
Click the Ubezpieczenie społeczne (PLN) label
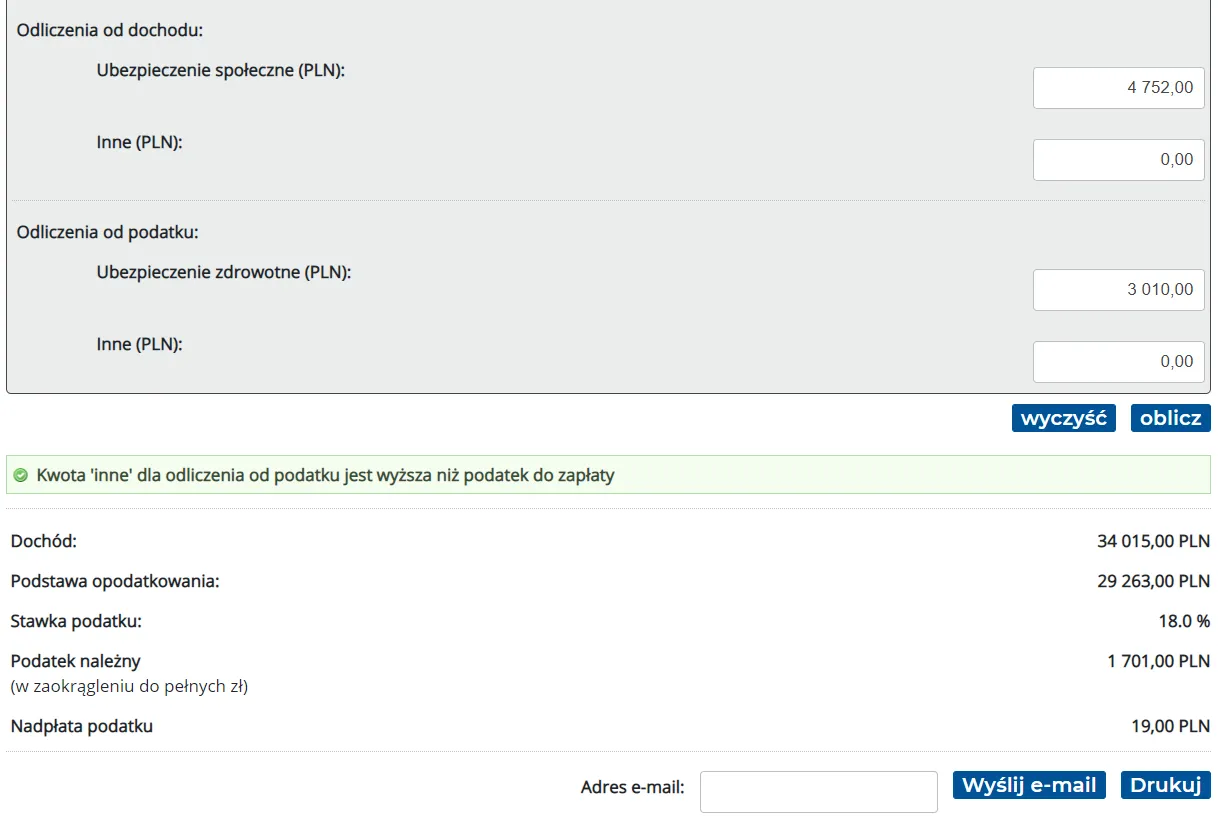click(221, 71)
